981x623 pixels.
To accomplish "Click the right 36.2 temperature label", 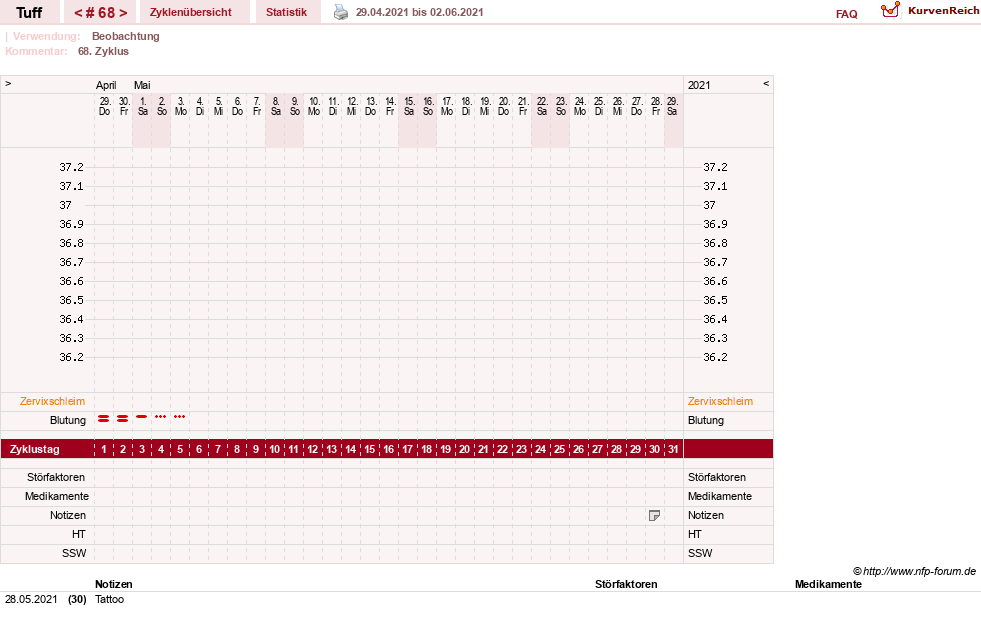I will [x=715, y=357].
